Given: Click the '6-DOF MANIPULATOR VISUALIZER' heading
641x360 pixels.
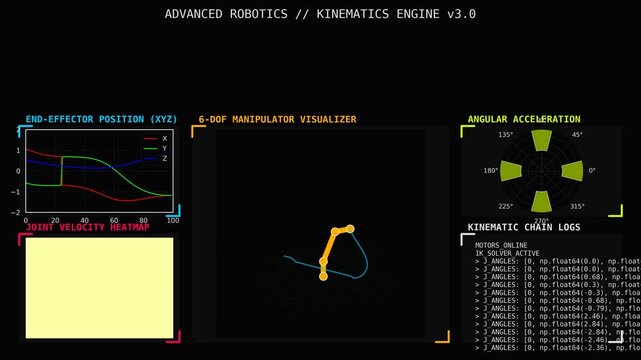Looking at the screenshot, I should tap(277, 119).
